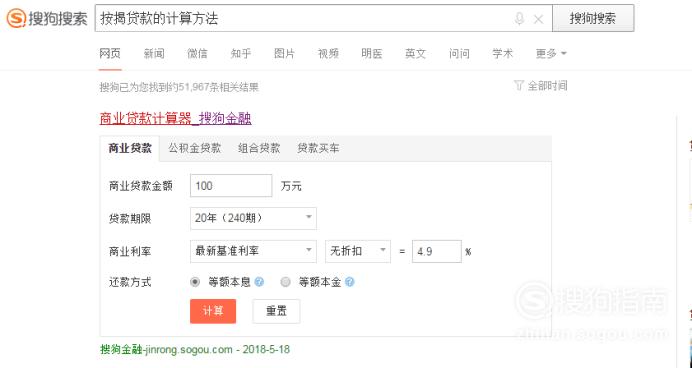The image size is (692, 368).
Task: Click 全部时间 time filter text
Action: click(547, 86)
